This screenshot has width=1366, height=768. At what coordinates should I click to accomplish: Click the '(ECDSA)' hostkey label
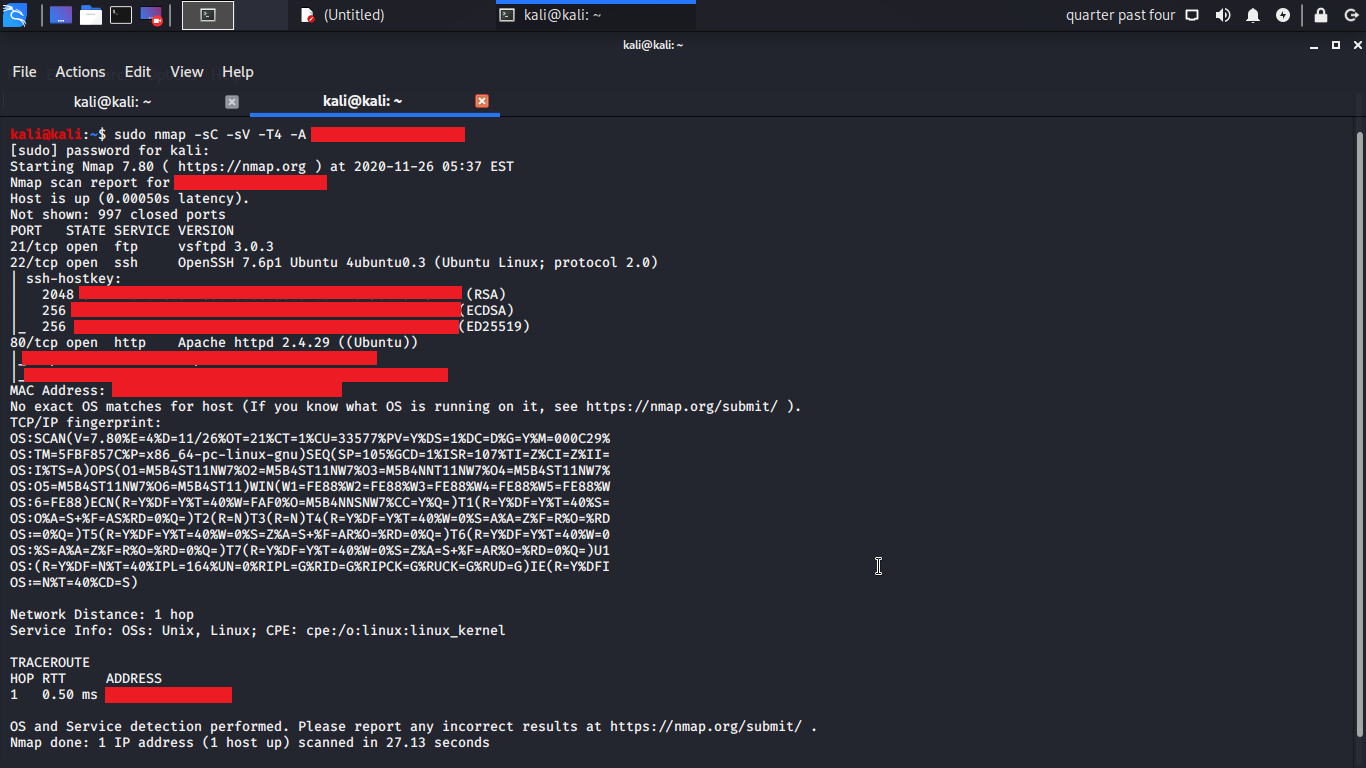click(x=486, y=310)
